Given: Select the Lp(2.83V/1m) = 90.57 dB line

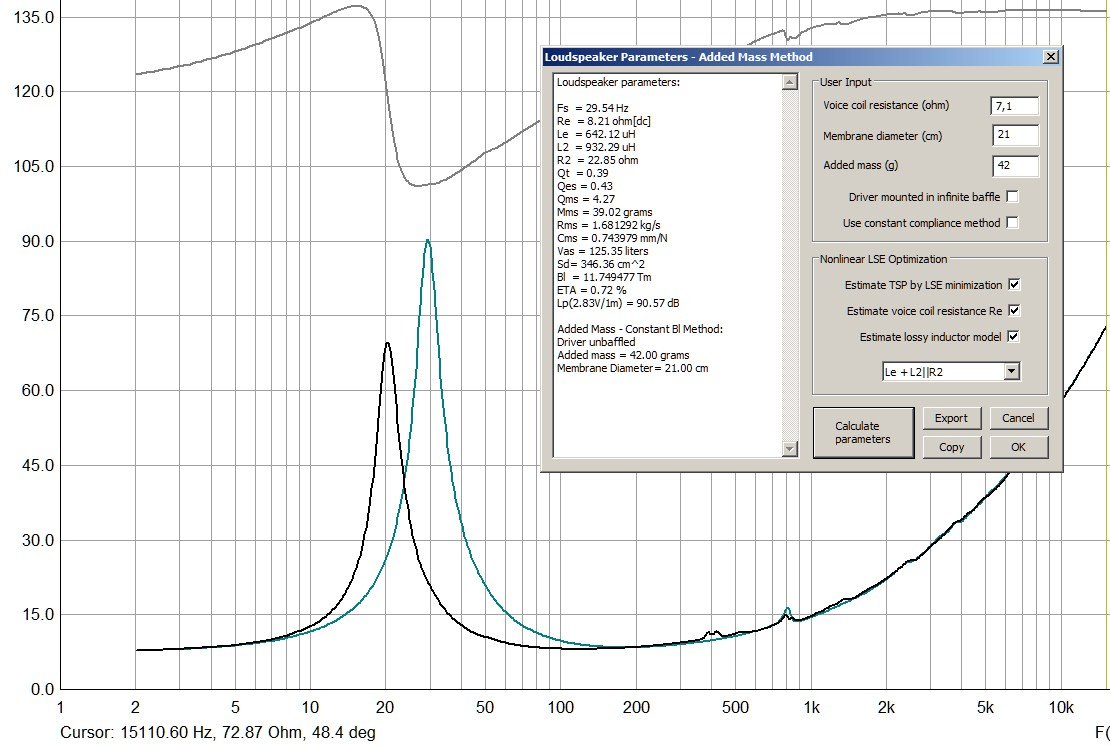Looking at the screenshot, I should pos(618,303).
